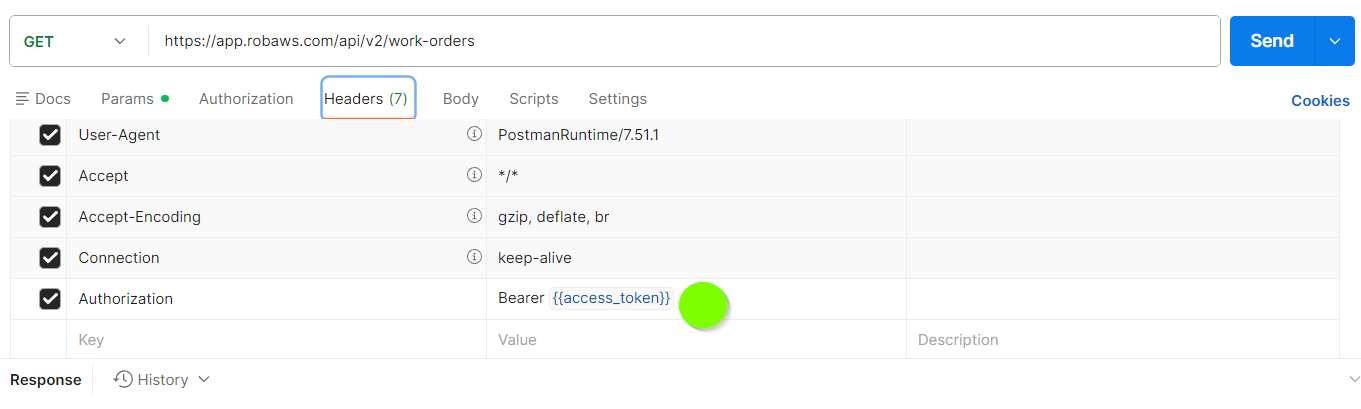Select the Accept key cell
This screenshot has width=1361, height=409.
tap(277, 176)
